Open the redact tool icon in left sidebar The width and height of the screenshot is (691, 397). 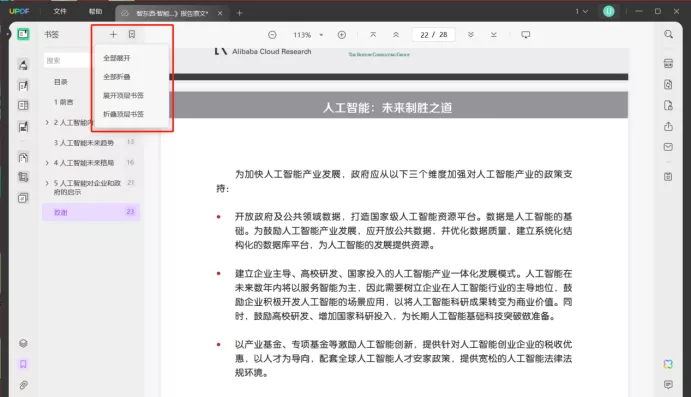pos(23,127)
